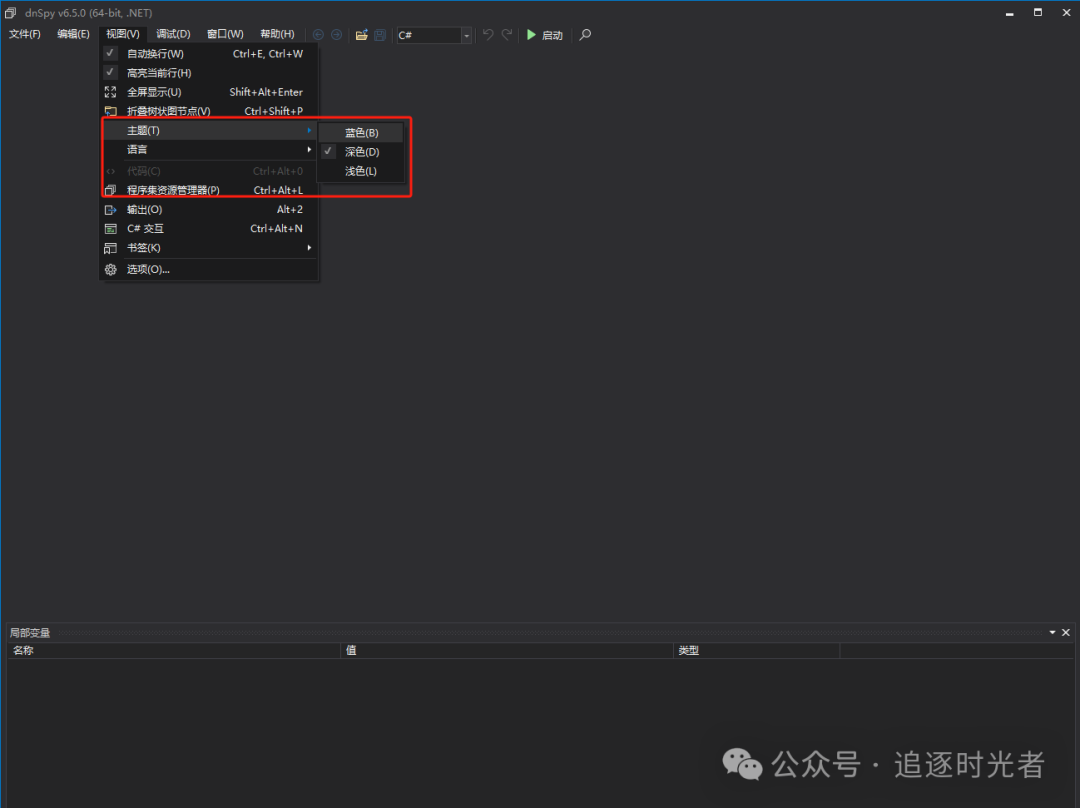
Task: Open the 调试(D) menu
Action: click(173, 34)
